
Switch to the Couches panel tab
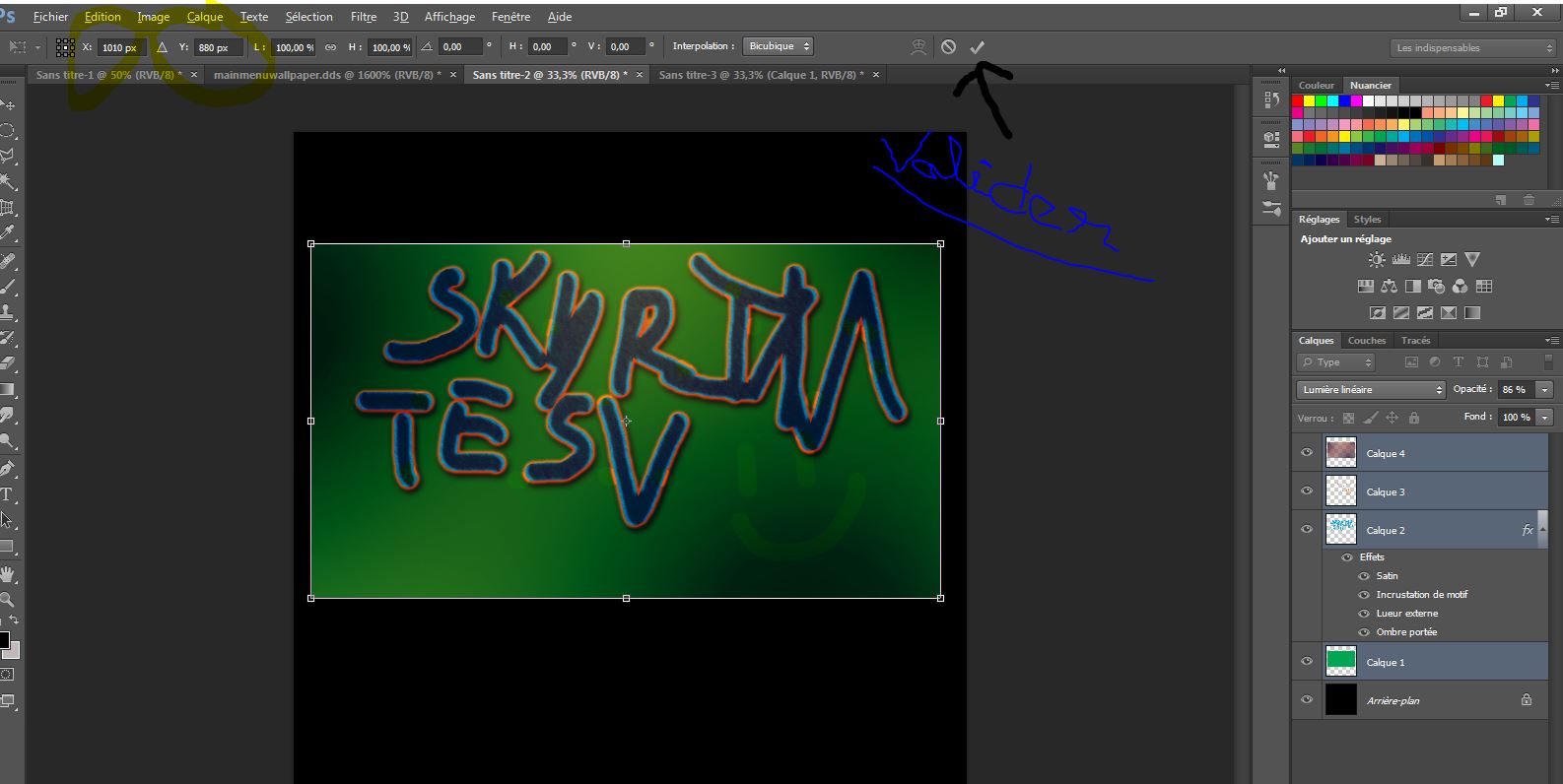(x=1366, y=341)
